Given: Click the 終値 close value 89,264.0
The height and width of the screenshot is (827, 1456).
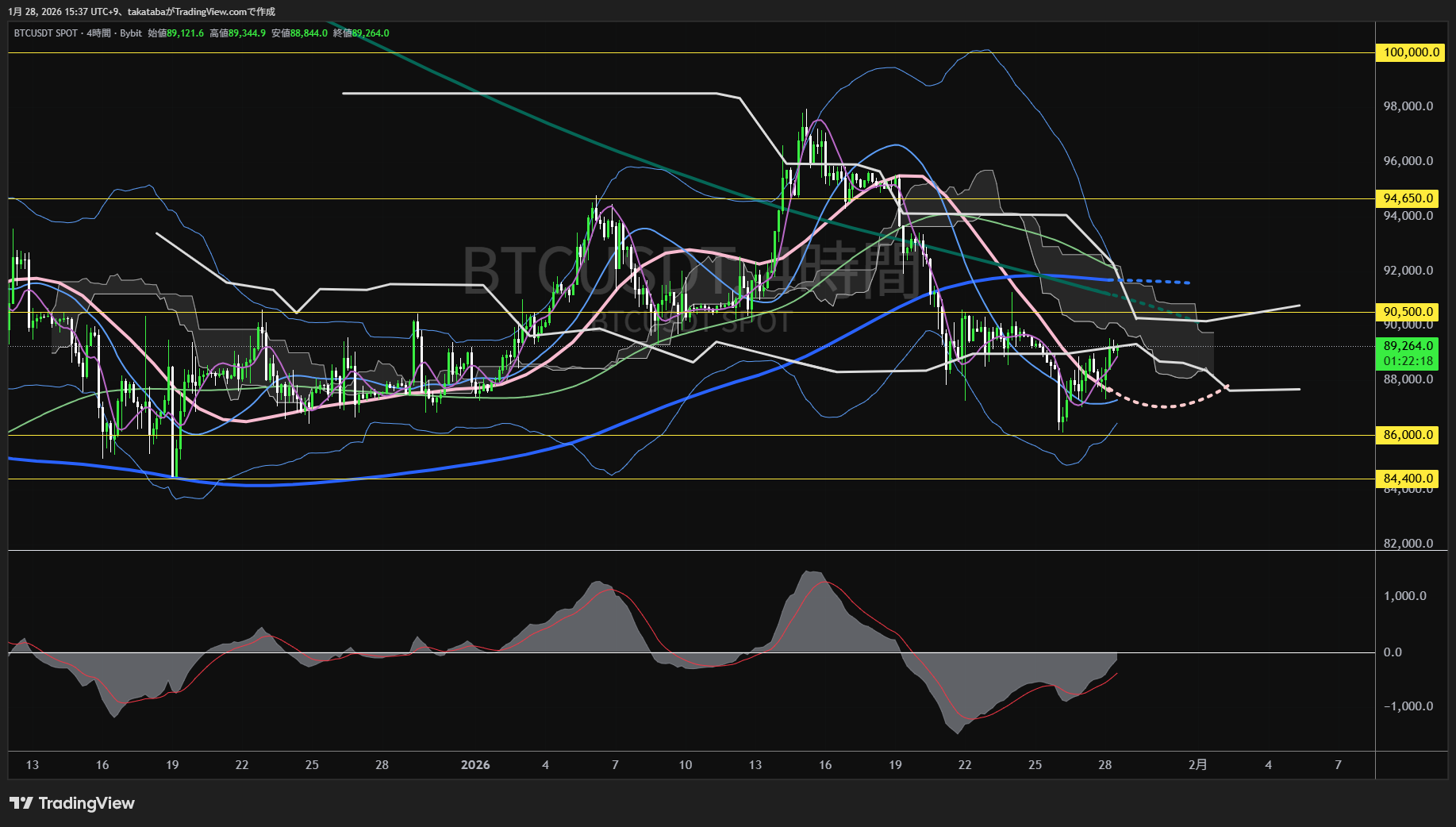Looking at the screenshot, I should [371, 33].
